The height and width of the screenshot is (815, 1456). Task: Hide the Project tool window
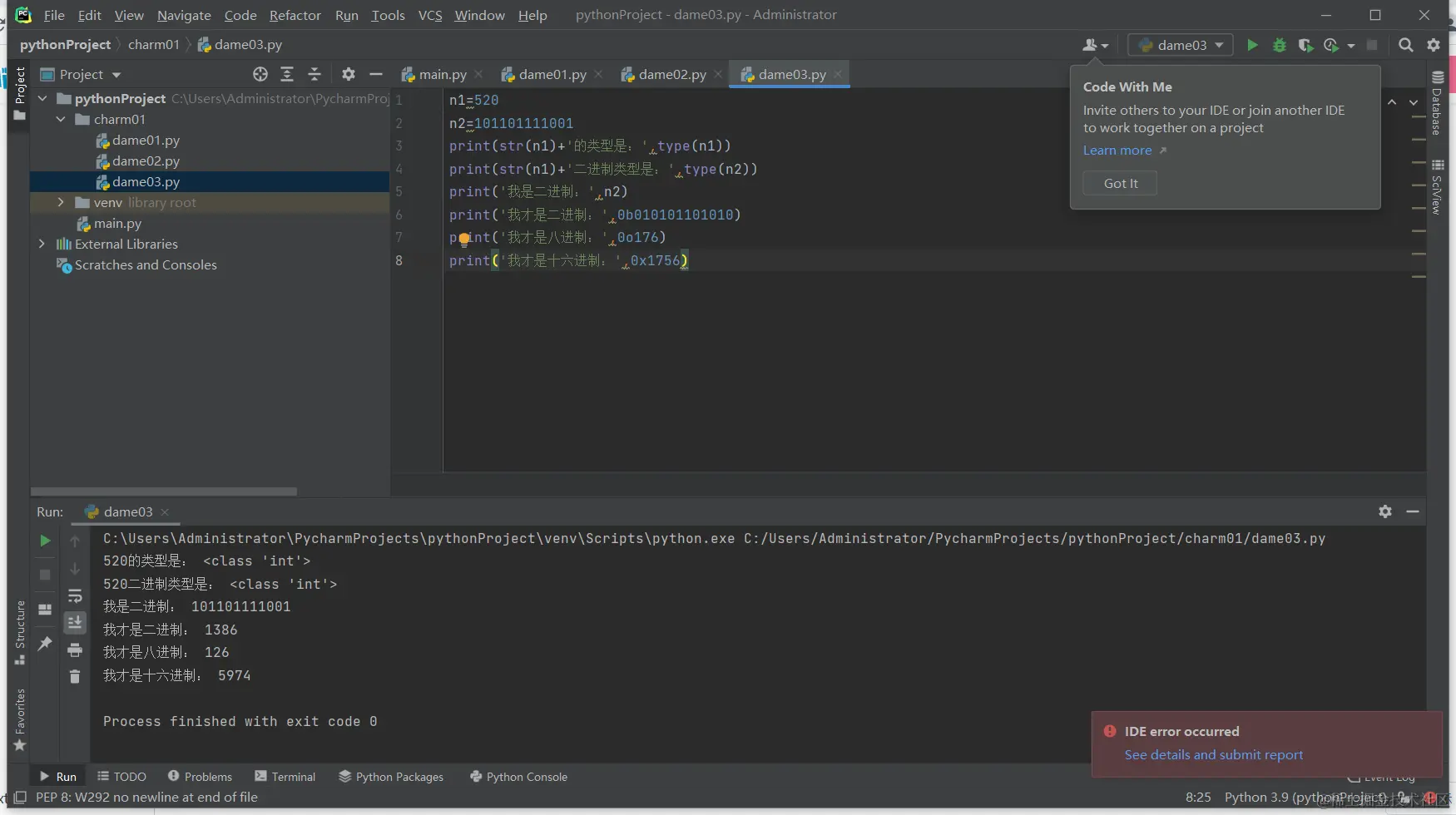point(376,74)
